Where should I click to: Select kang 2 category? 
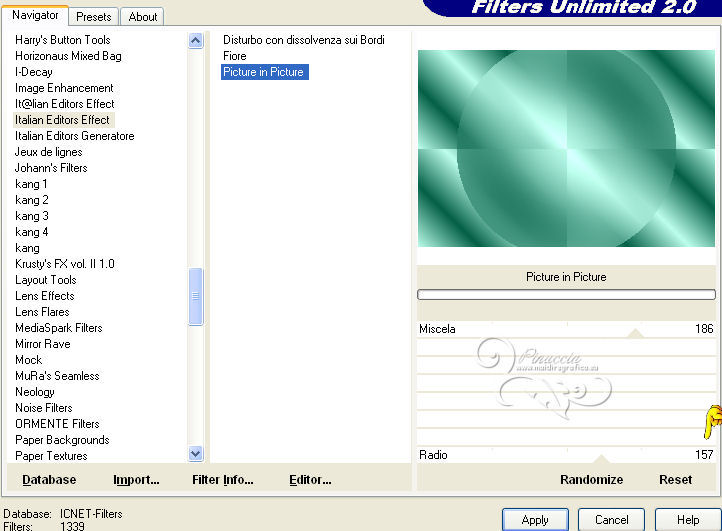[31, 200]
